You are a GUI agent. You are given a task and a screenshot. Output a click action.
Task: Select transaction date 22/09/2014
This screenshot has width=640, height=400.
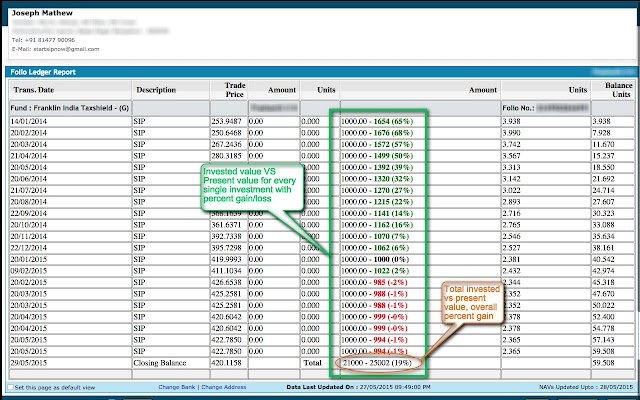click(29, 213)
